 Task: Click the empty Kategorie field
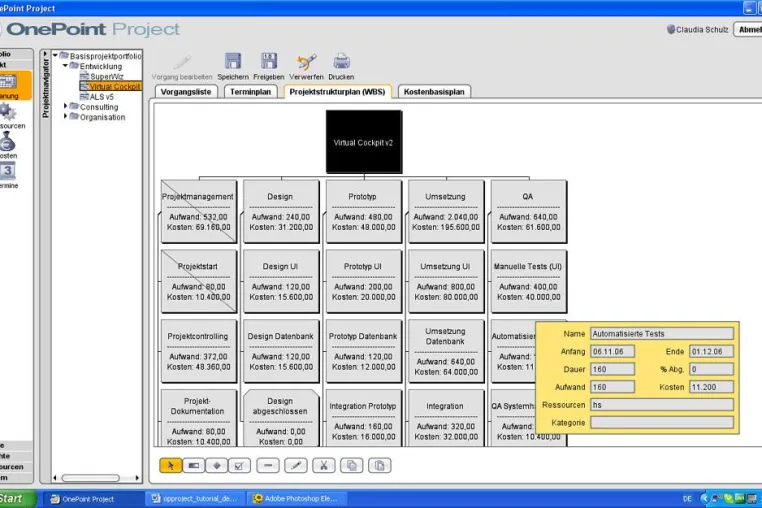662,422
